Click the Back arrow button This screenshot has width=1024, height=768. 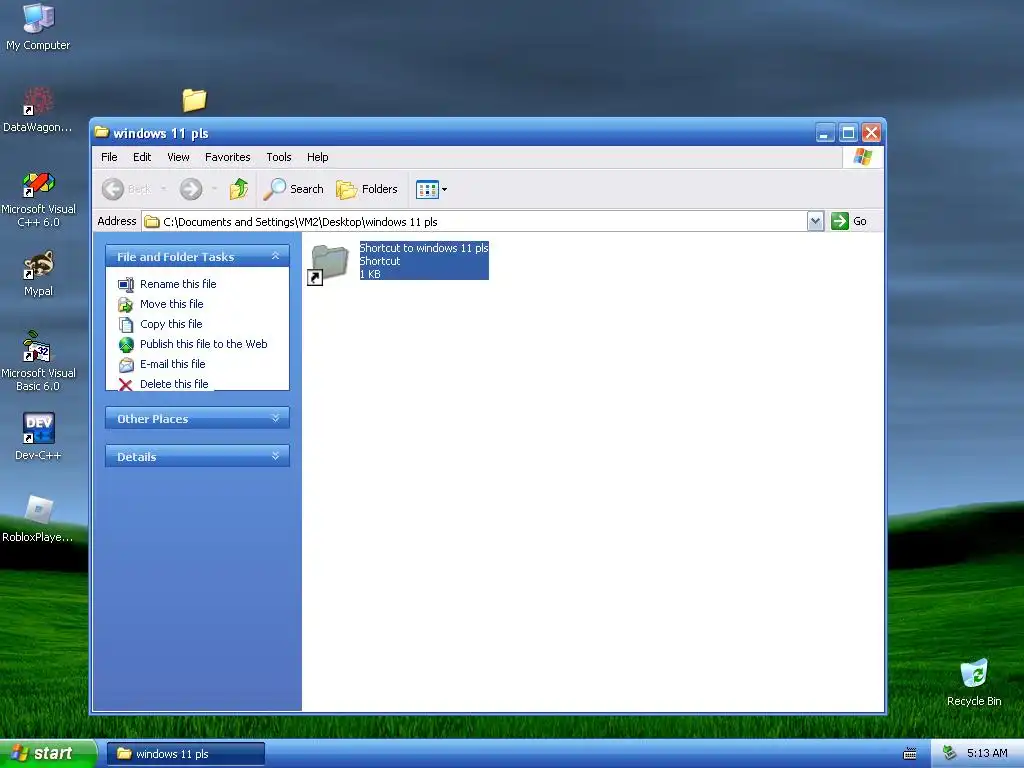tap(127, 189)
